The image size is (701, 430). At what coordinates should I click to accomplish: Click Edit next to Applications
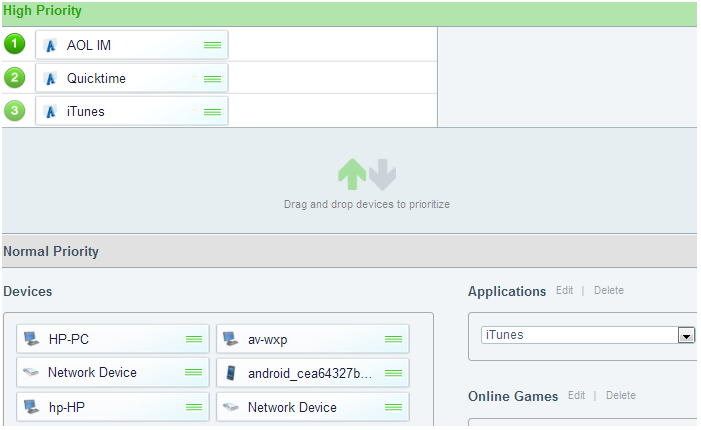tap(565, 291)
